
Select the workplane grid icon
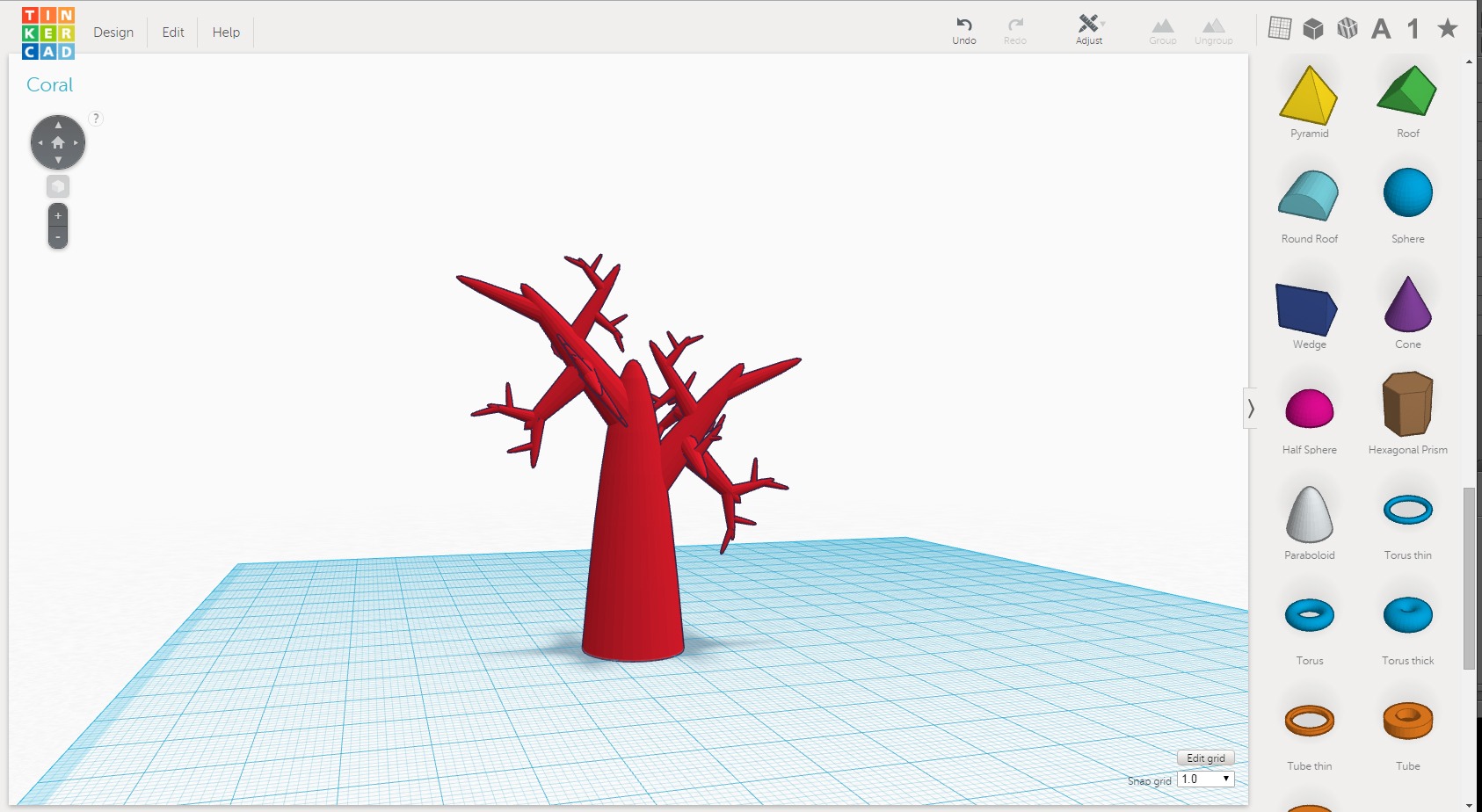[x=1280, y=28]
